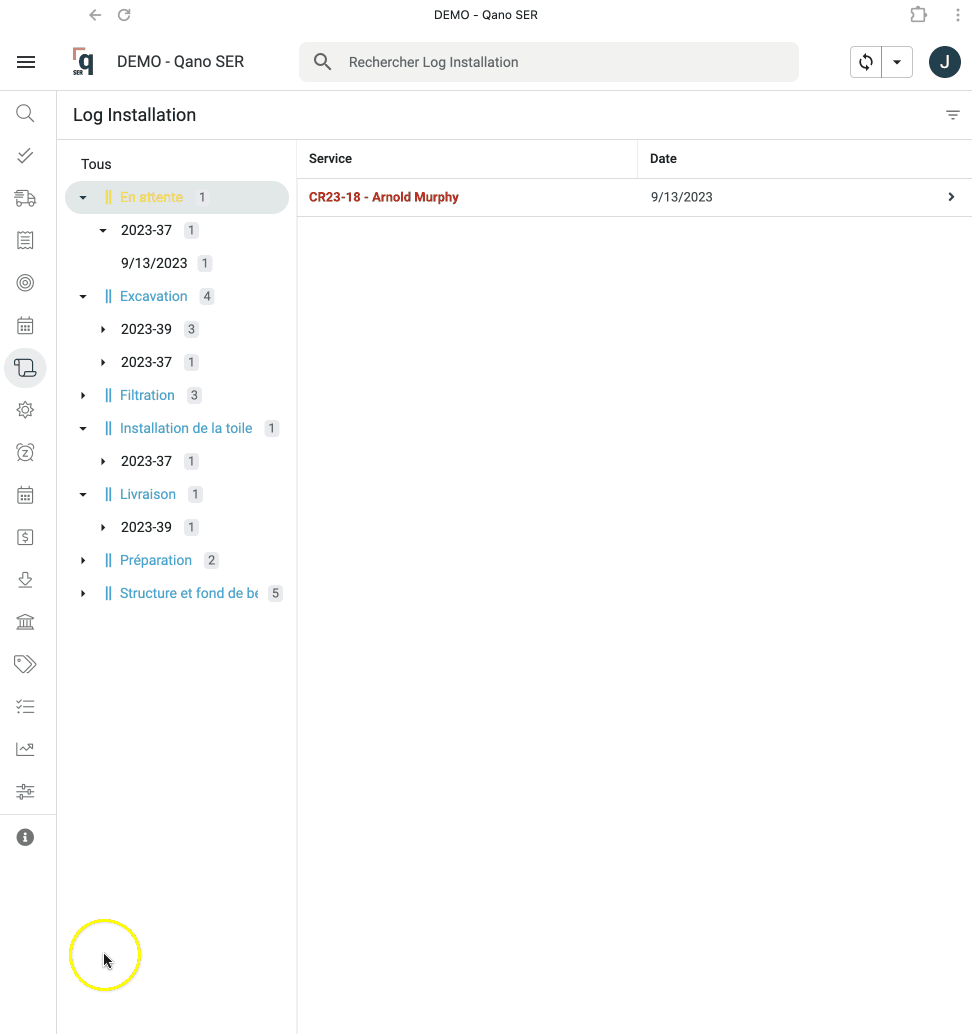Open the bank building sidebar icon
This screenshot has width=972, height=1034.
(25, 622)
